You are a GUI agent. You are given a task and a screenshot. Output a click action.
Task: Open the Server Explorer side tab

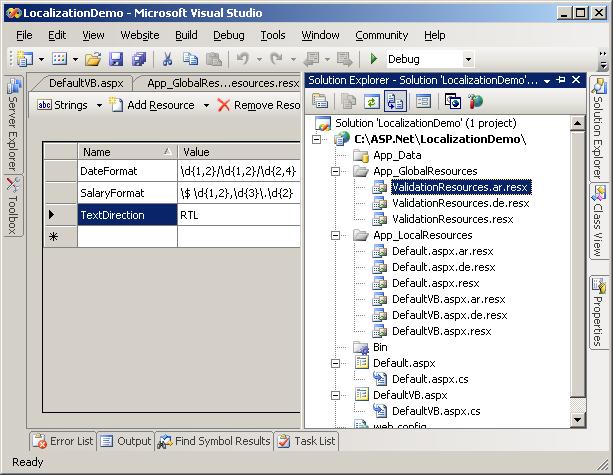(14, 125)
